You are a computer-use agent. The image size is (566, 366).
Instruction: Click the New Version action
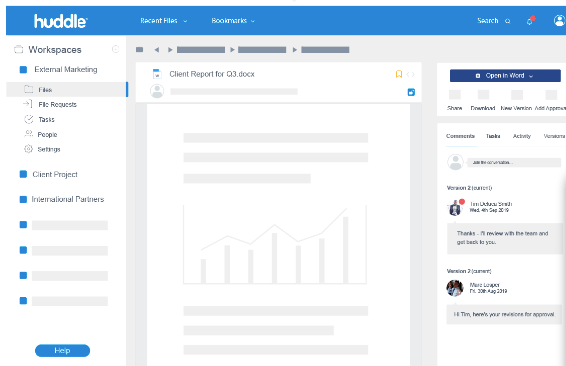(x=517, y=100)
